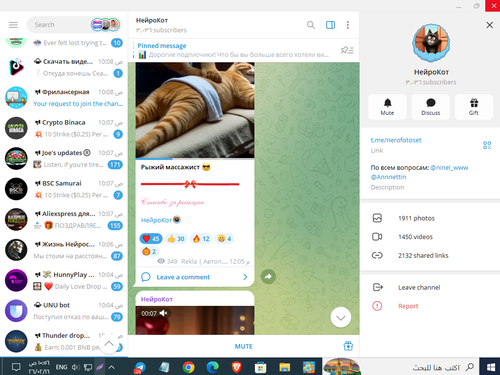
Task: Open Microsoft Store from taskbar
Action: click(x=260, y=368)
